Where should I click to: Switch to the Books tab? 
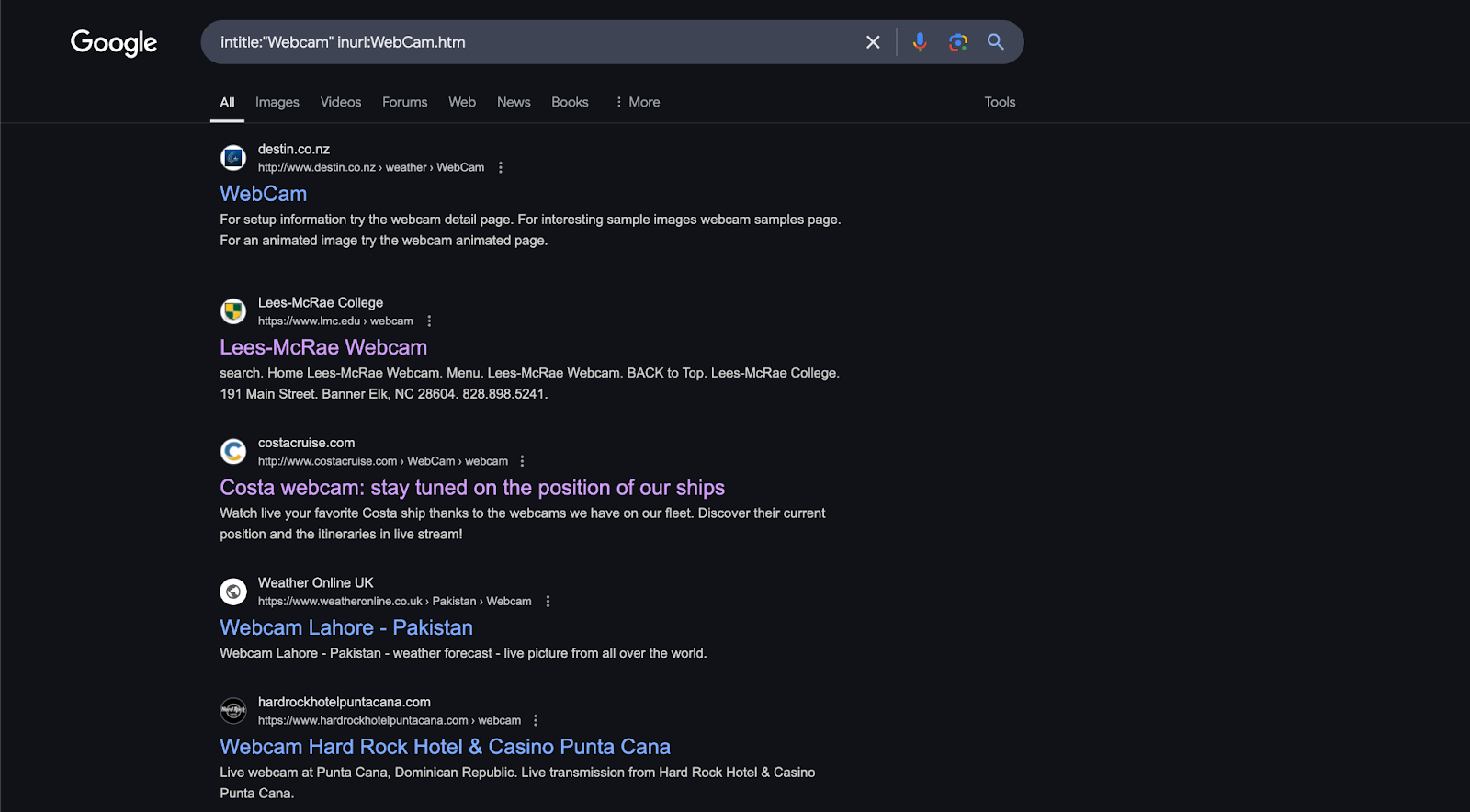(570, 102)
